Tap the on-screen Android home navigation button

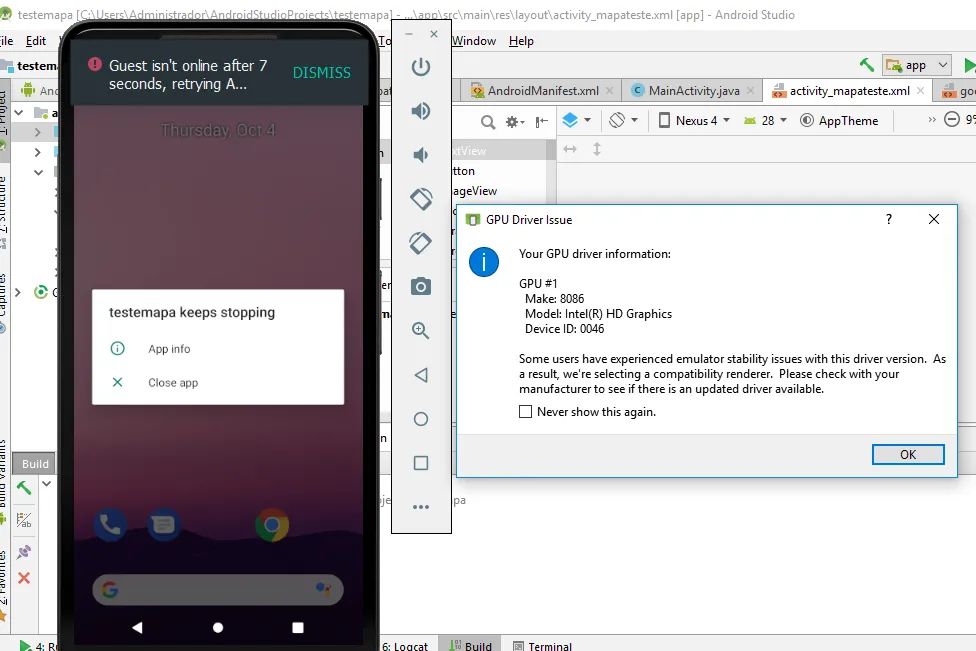point(218,627)
